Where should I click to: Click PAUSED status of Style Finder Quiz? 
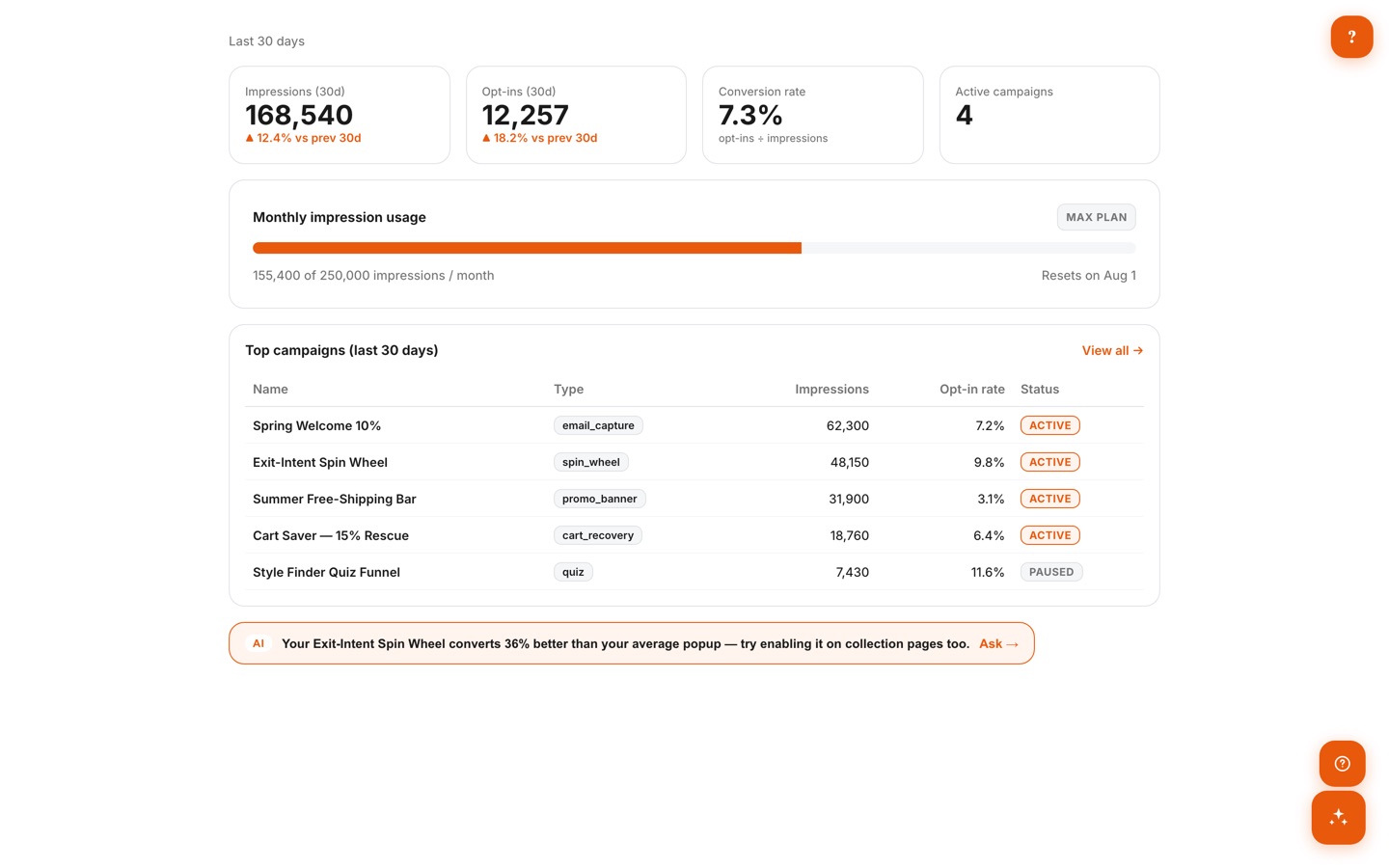(1051, 572)
